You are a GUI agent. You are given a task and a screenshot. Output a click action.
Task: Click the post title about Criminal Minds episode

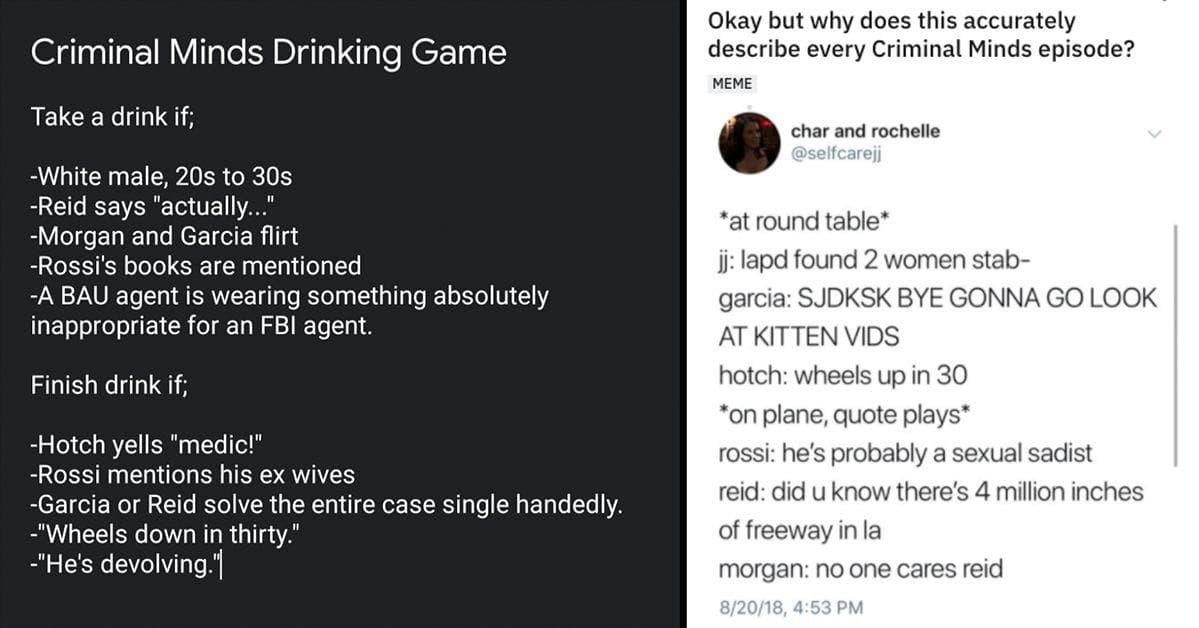921,34
